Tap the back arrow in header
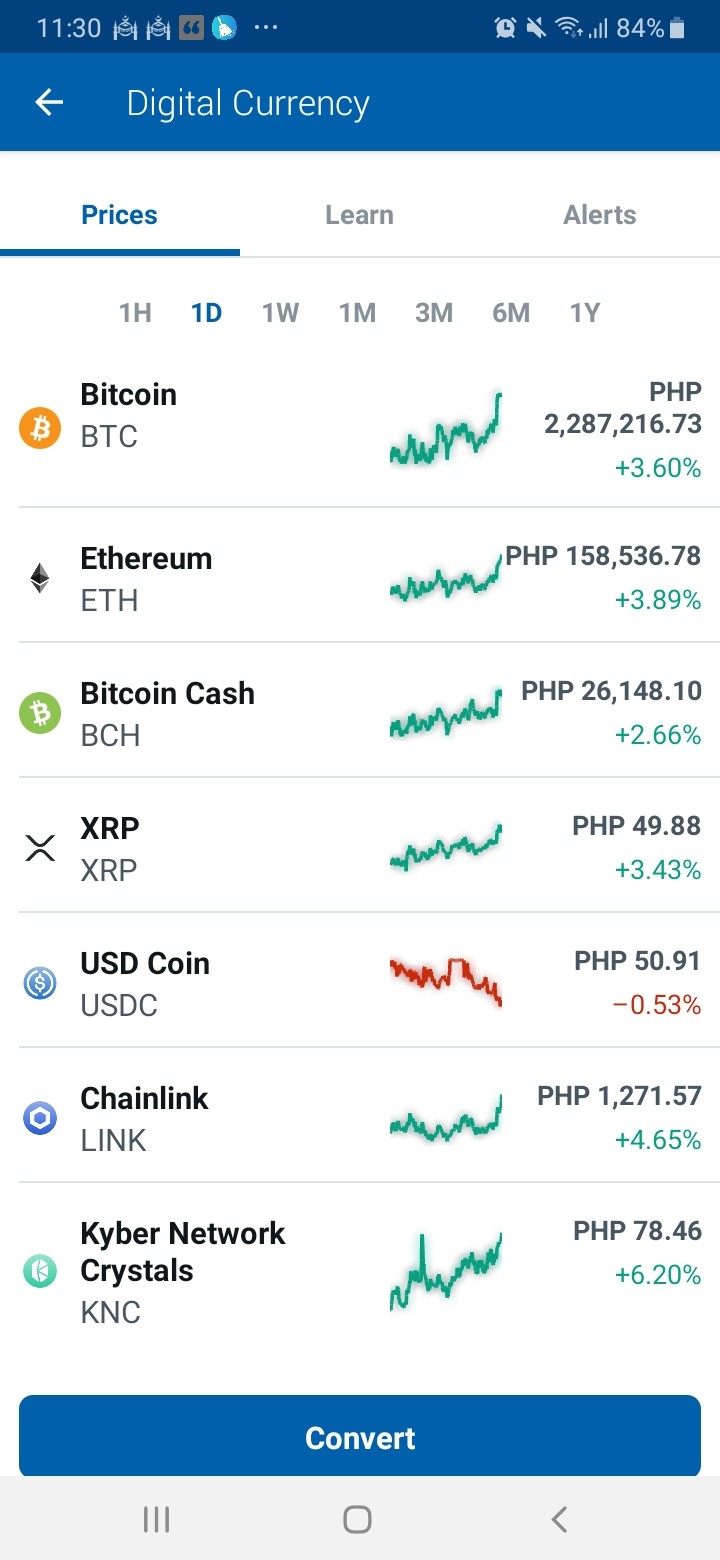Viewport: 720px width, 1560px height. click(49, 102)
